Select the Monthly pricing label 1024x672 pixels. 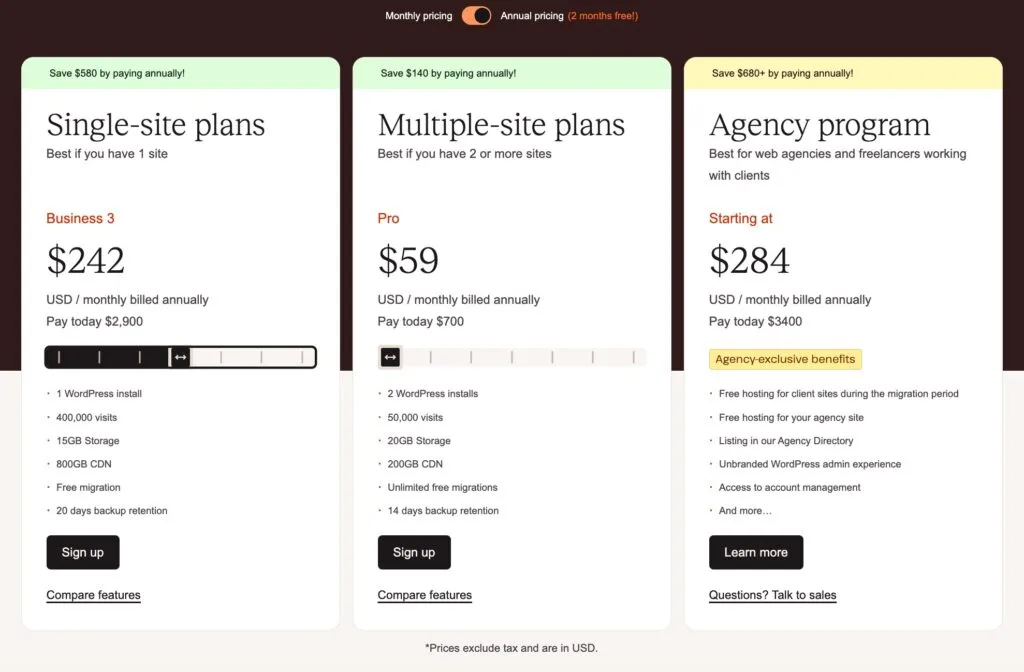pyautogui.click(x=418, y=16)
